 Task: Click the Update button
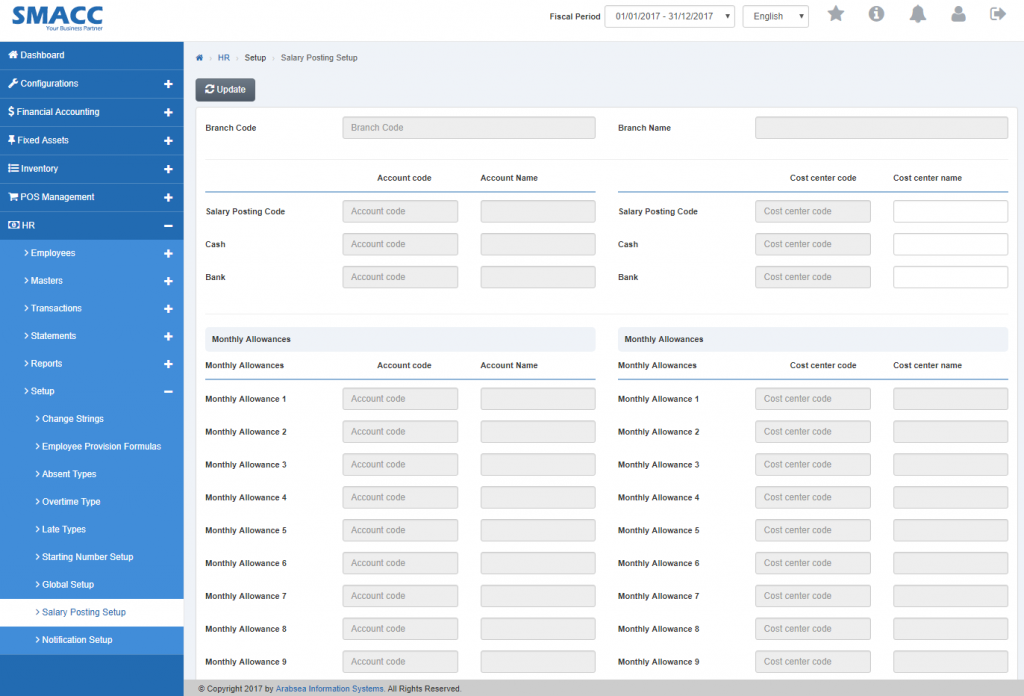[224, 89]
